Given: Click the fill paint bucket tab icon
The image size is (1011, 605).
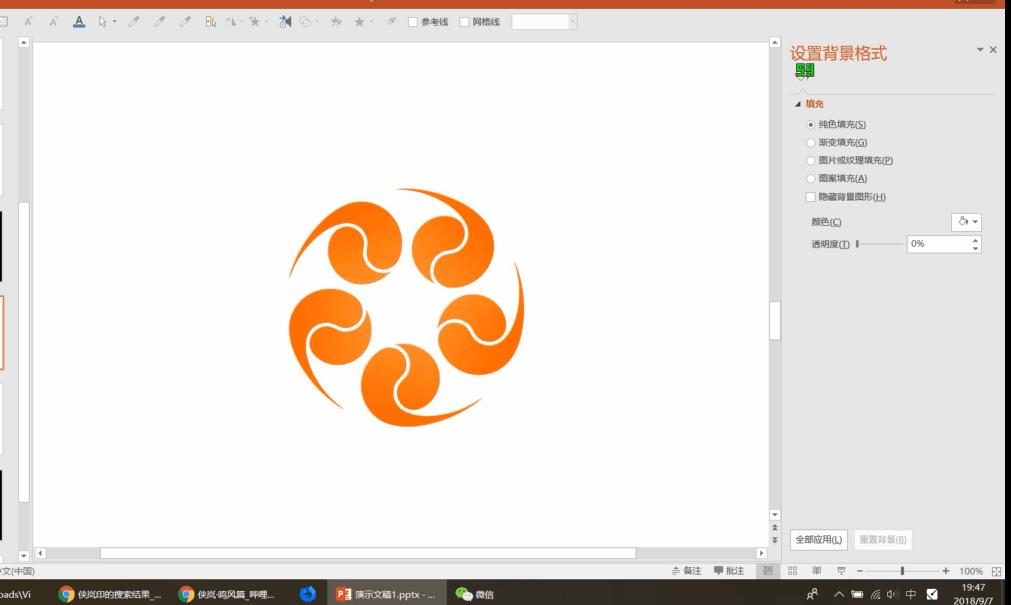Looking at the screenshot, I should pyautogui.click(x=804, y=71).
